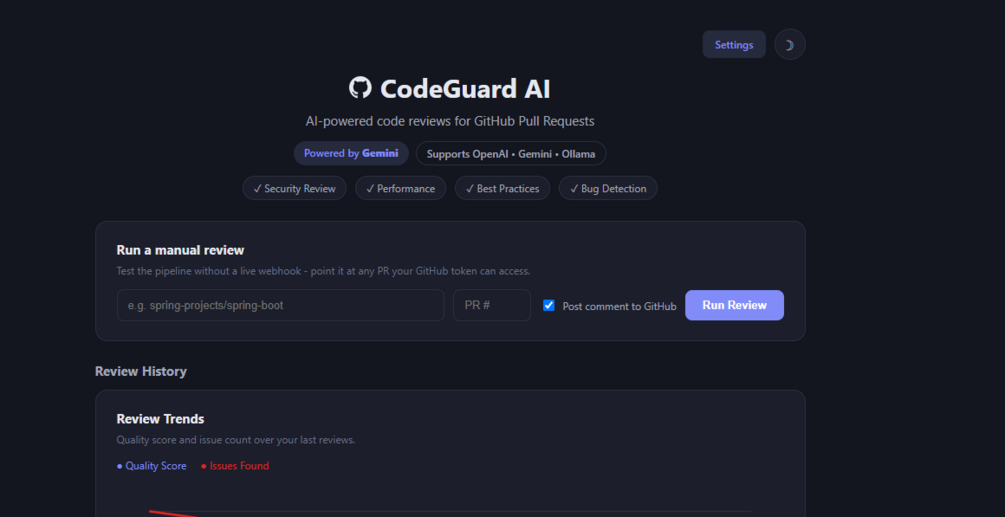Select the Powered by Gemini badge
The image size is (1005, 517).
pyautogui.click(x=351, y=154)
